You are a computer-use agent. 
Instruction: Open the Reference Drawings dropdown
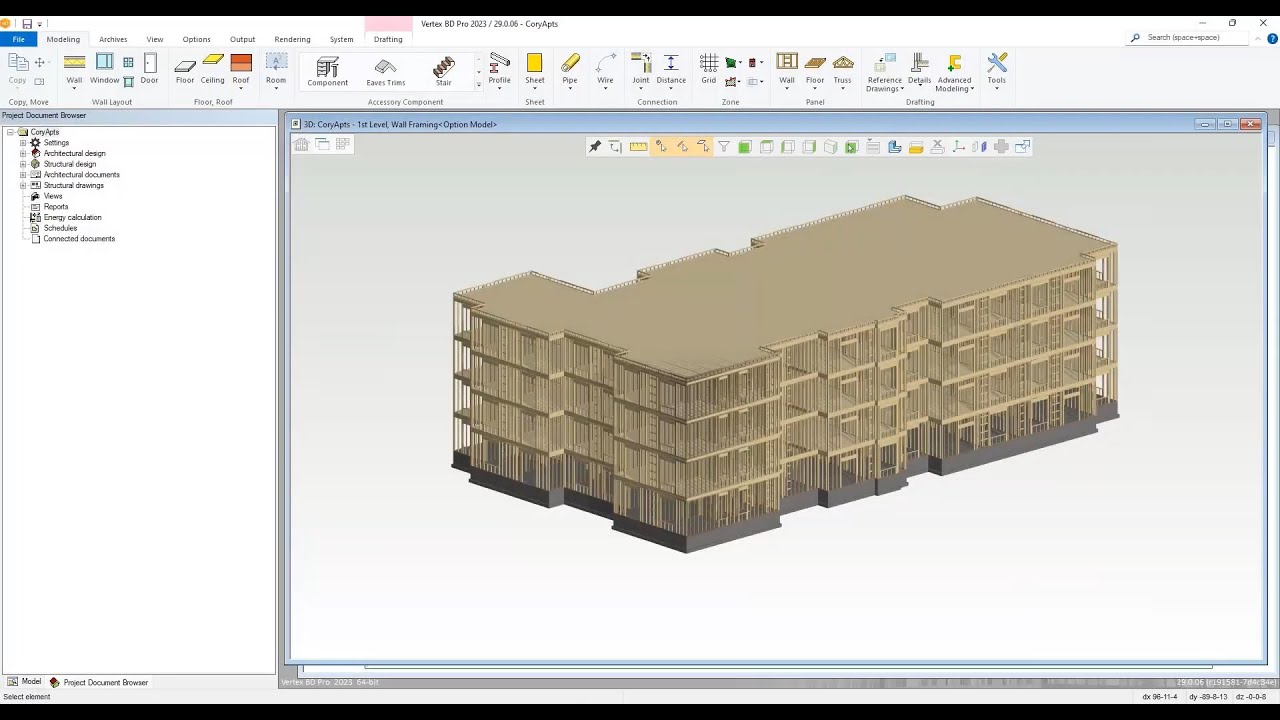[x=885, y=72]
